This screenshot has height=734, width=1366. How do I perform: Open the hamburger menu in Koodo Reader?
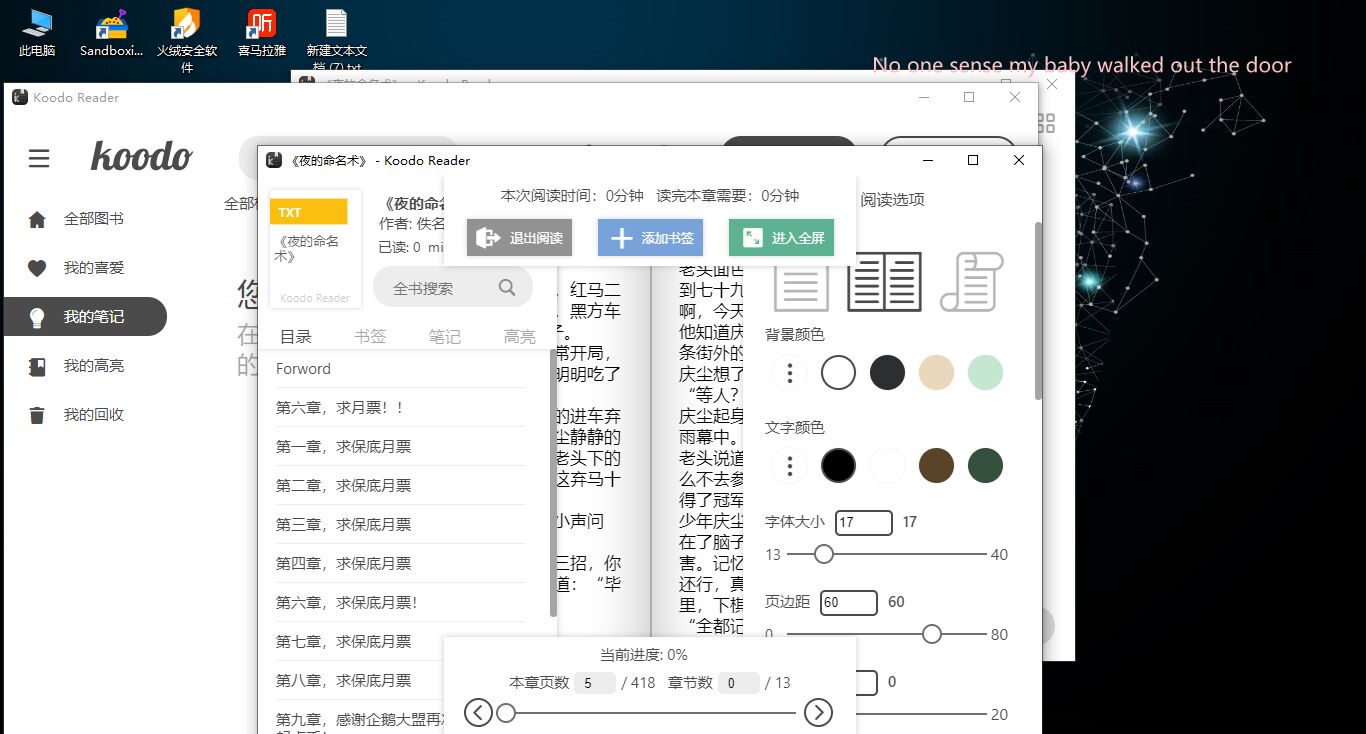tap(38, 158)
